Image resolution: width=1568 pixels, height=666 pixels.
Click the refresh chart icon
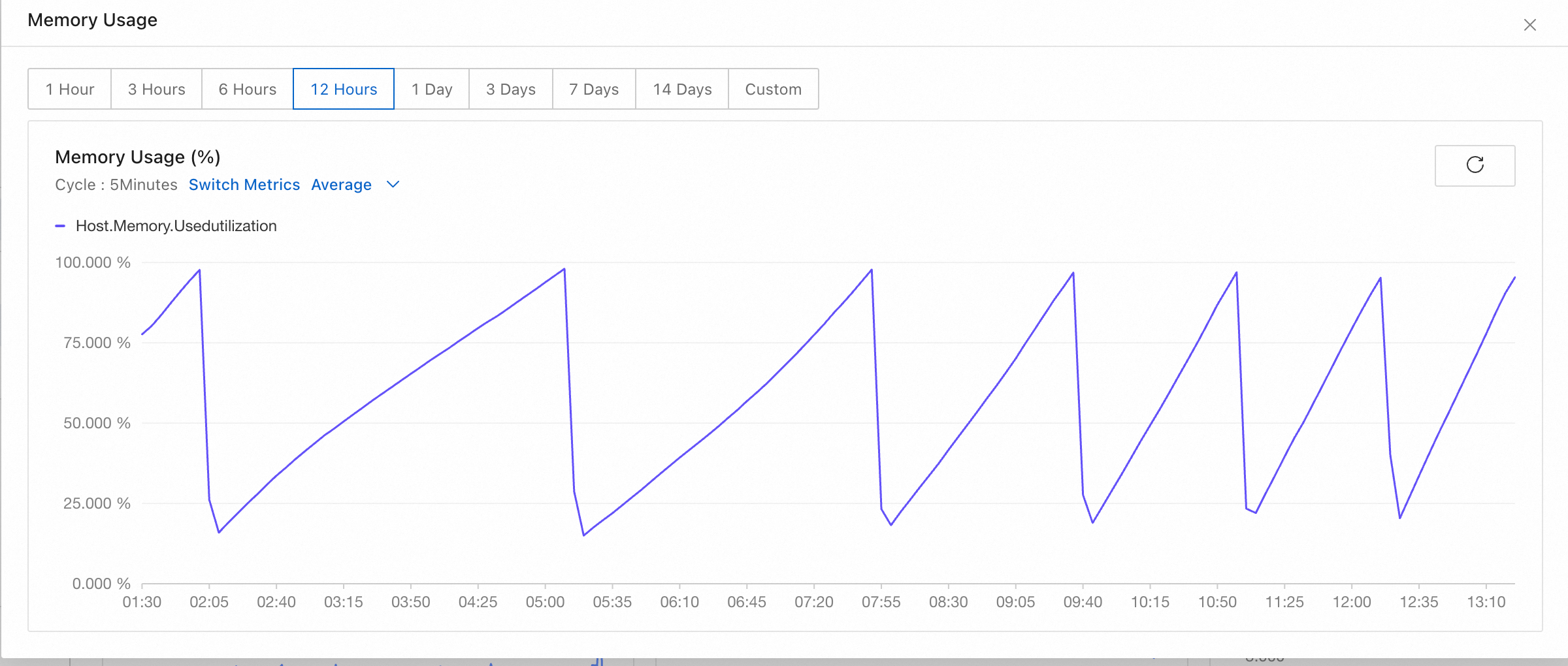(x=1475, y=165)
